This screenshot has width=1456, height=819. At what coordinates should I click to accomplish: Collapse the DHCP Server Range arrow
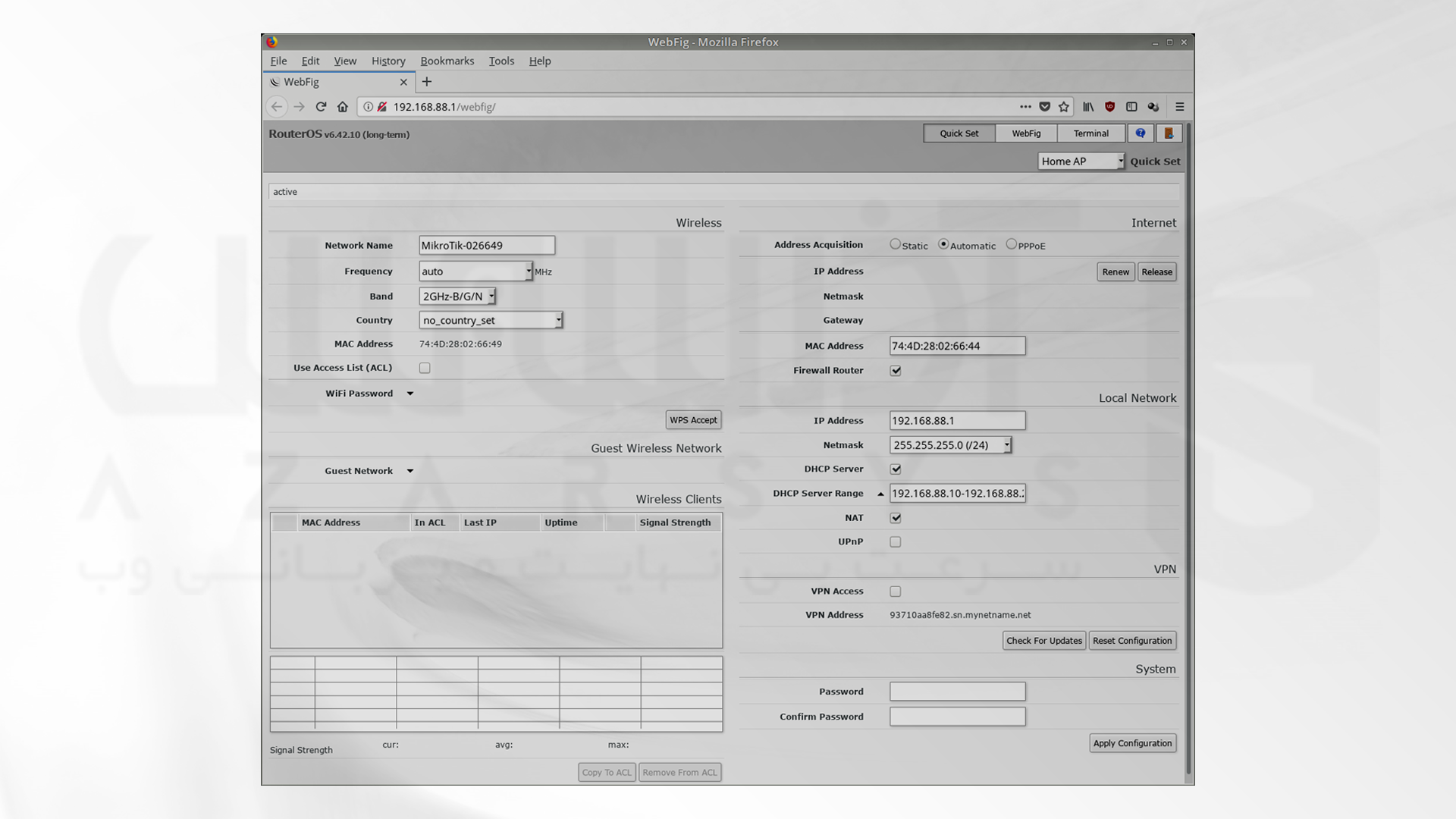pos(880,494)
